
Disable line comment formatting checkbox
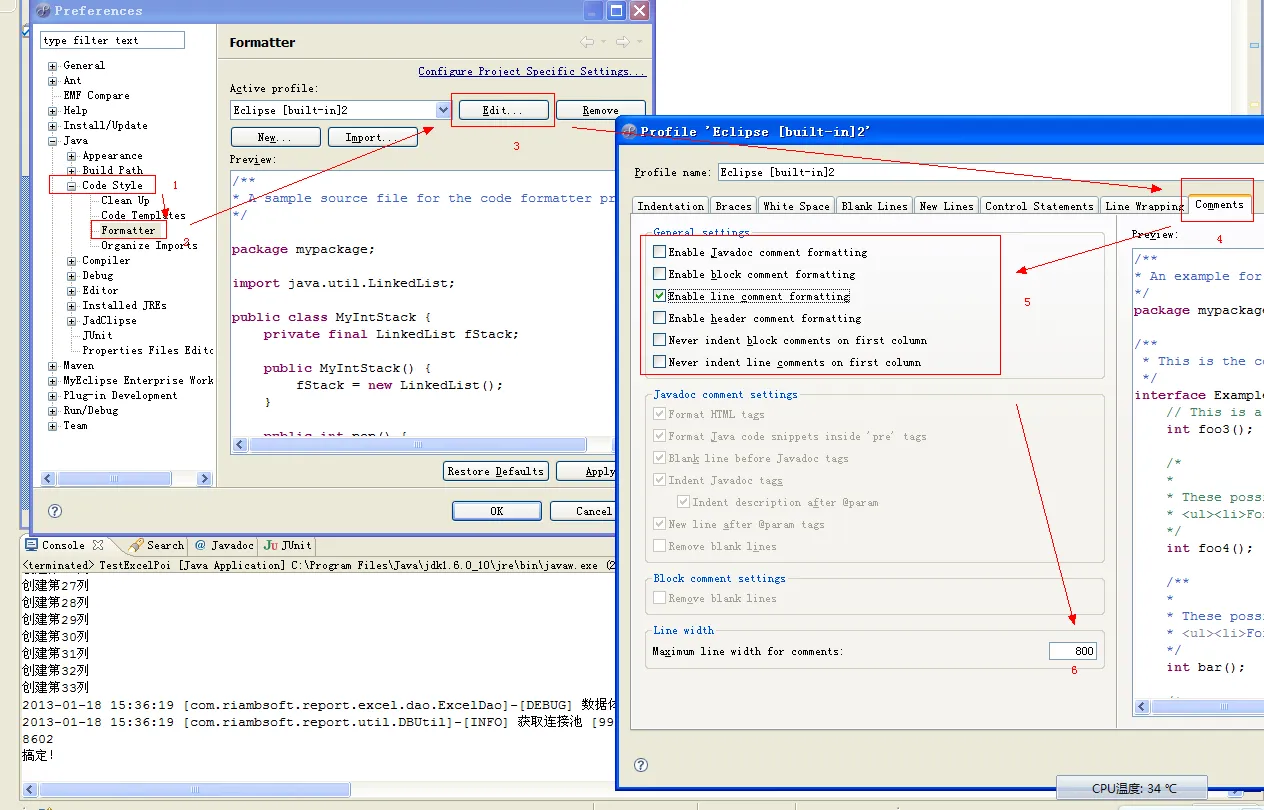tap(659, 297)
